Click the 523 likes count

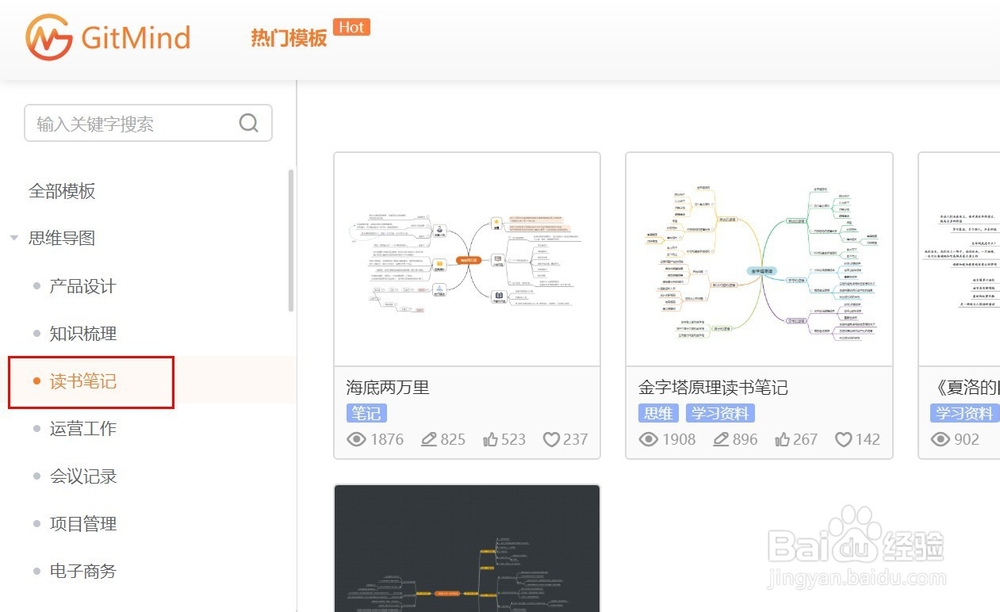coord(513,439)
